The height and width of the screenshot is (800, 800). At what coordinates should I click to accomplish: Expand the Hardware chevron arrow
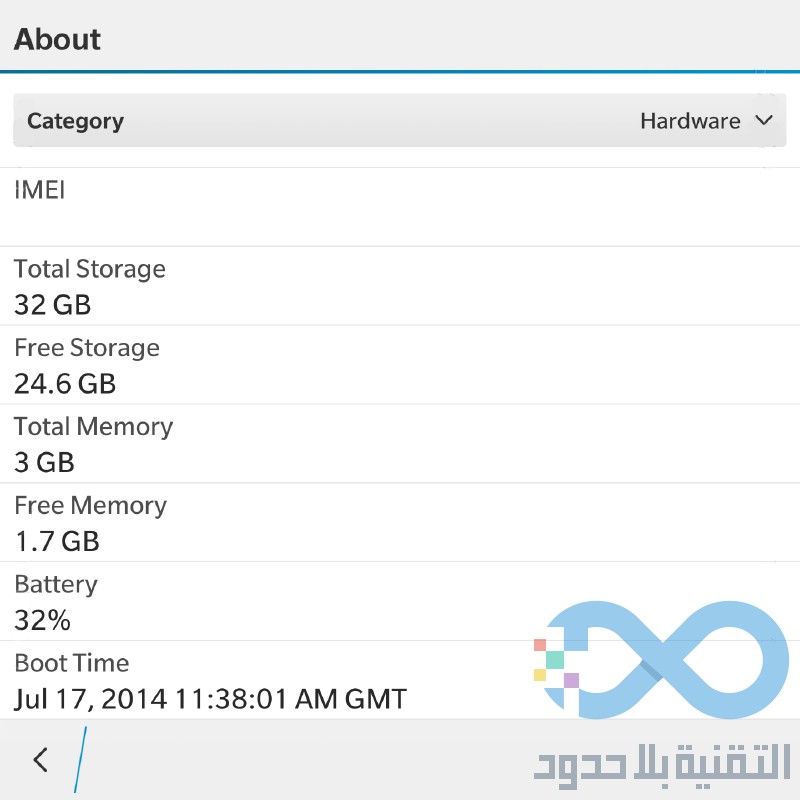tap(764, 120)
